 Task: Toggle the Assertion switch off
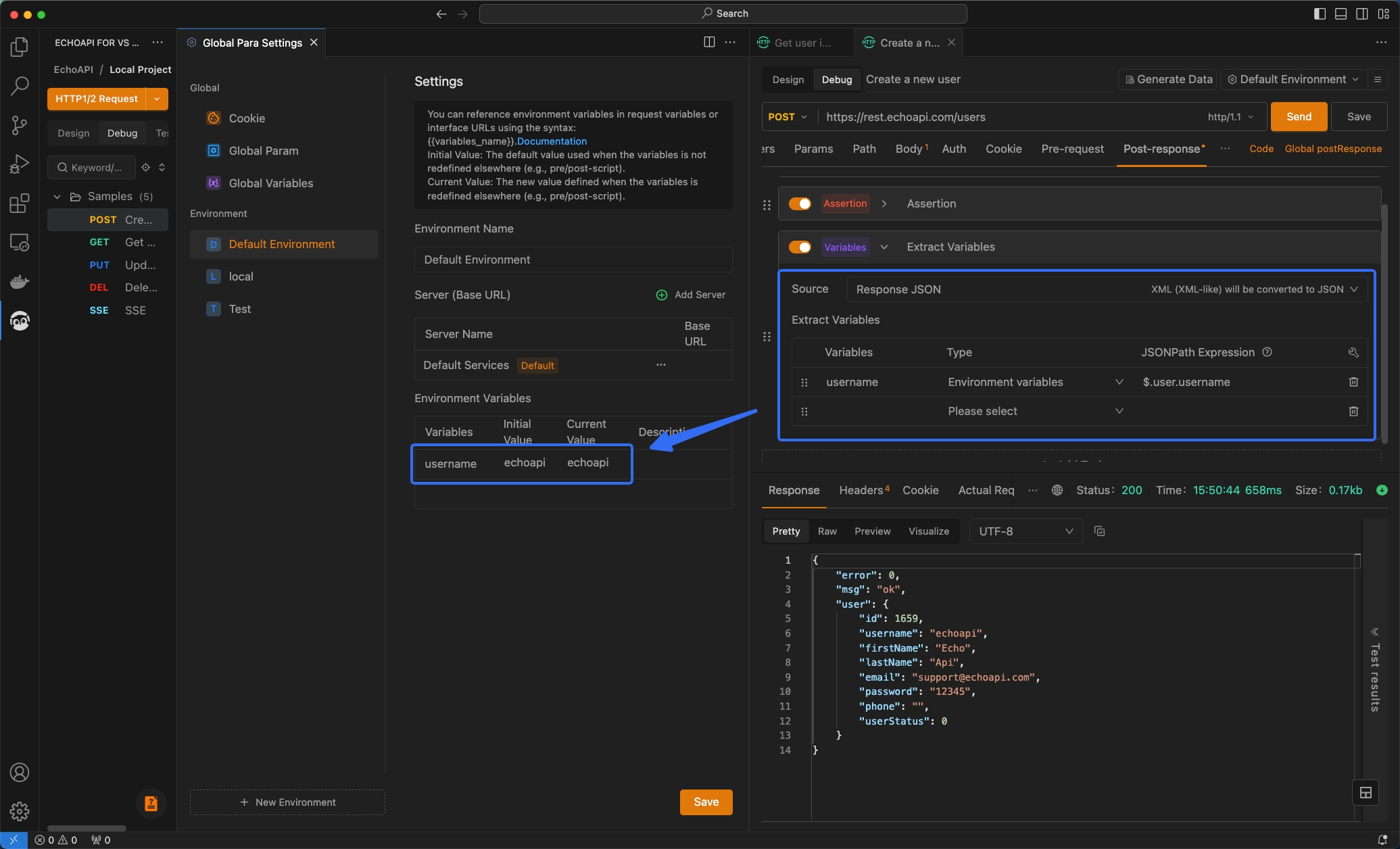800,203
